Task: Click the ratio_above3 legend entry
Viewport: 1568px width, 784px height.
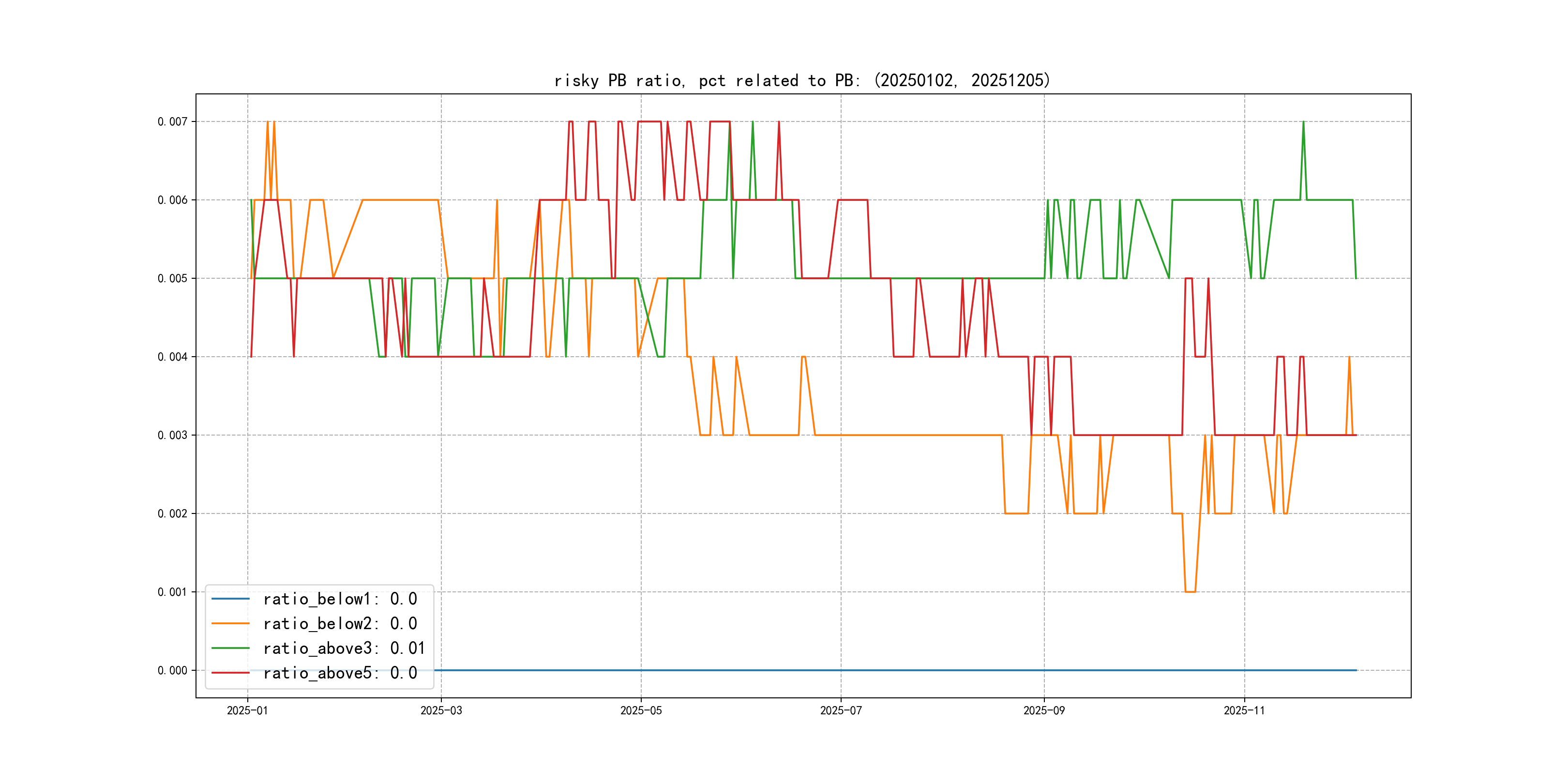Action: point(343,648)
